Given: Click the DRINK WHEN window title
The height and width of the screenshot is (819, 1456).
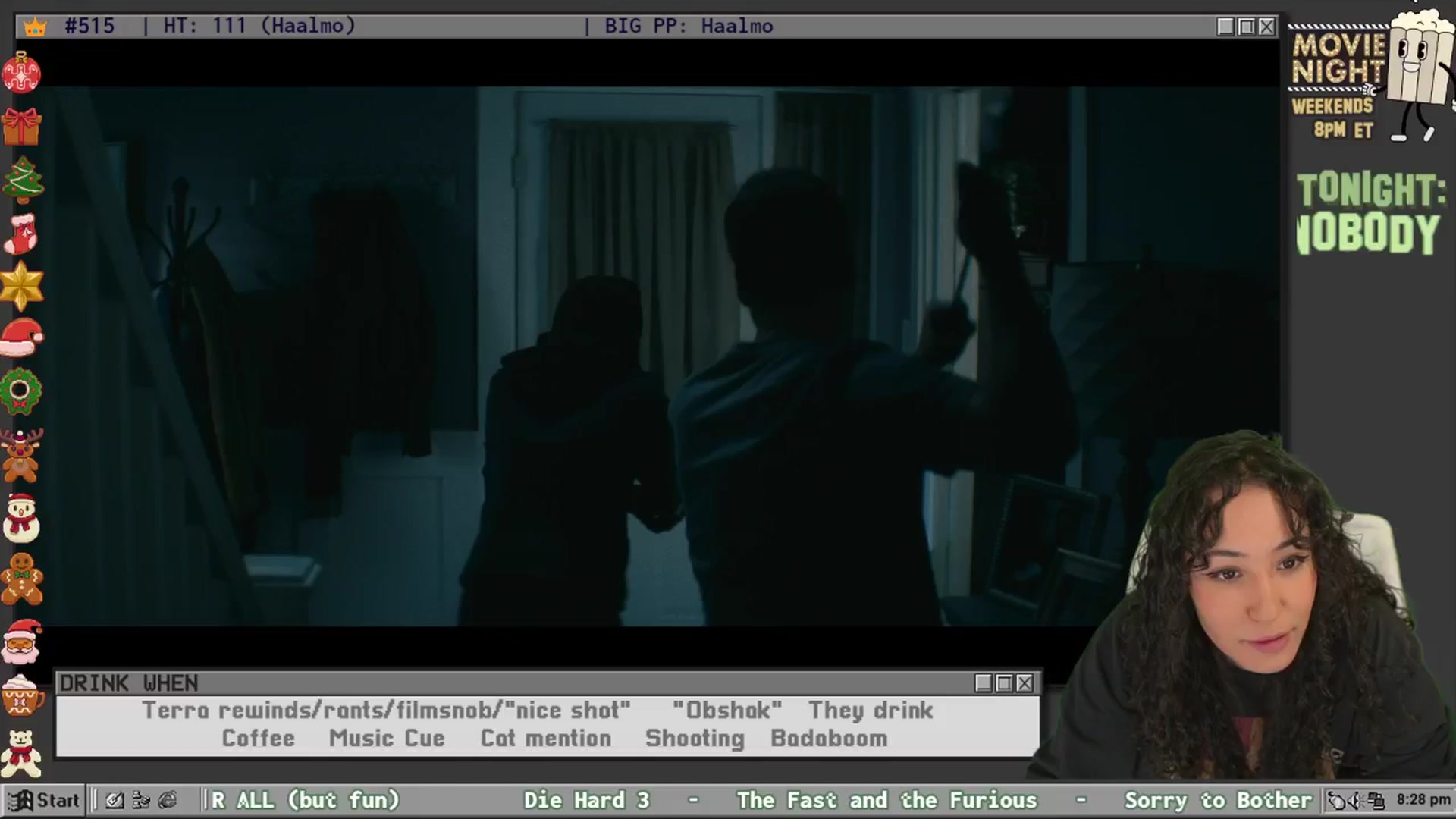Looking at the screenshot, I should (129, 683).
